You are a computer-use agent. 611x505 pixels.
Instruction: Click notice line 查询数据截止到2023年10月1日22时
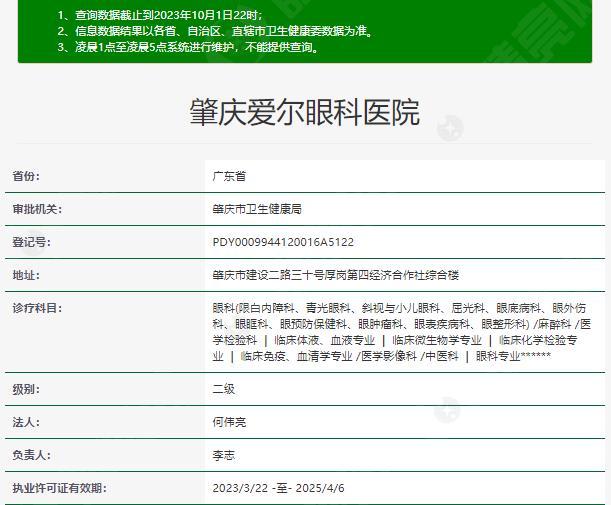coord(160,15)
